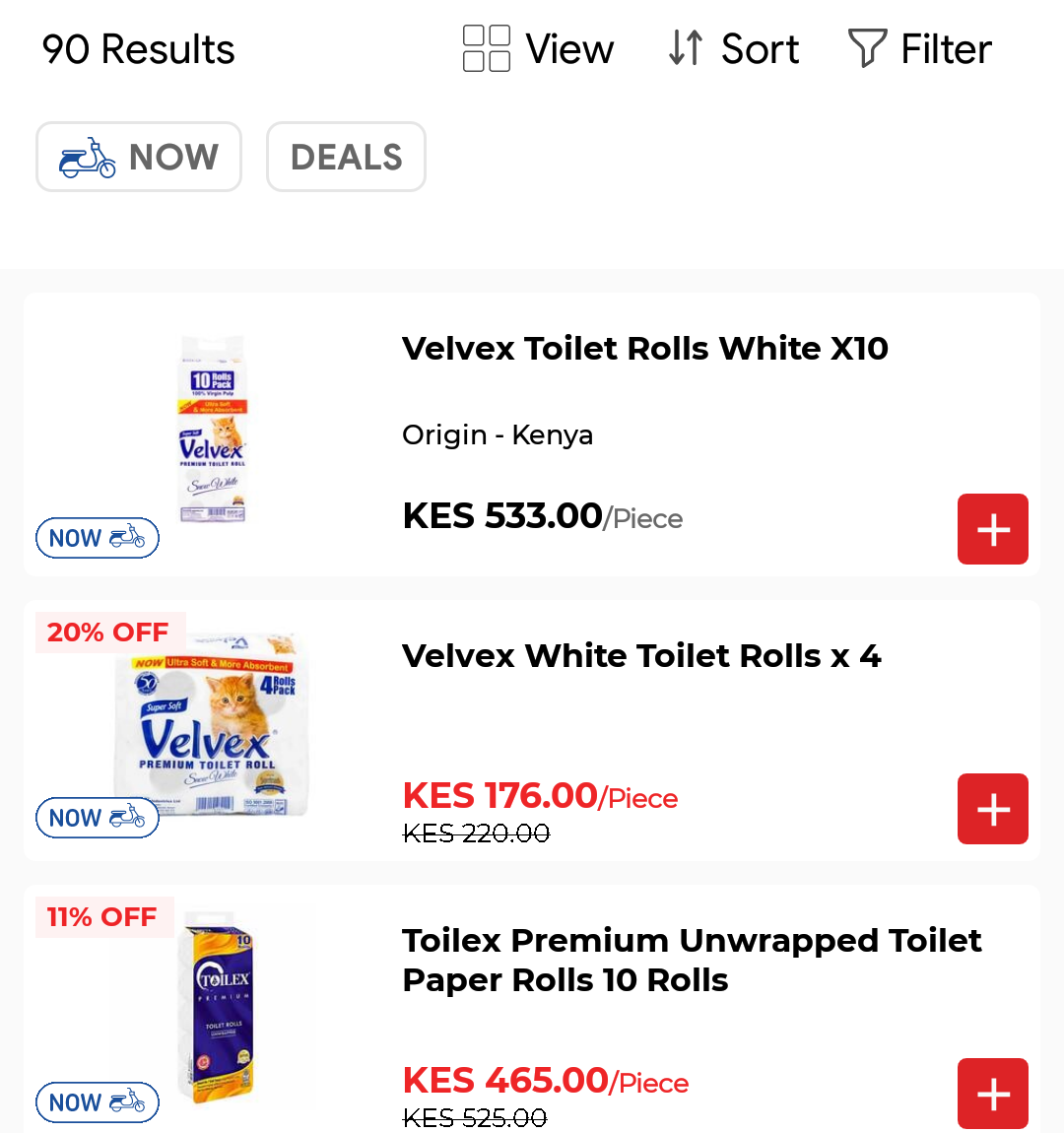1064x1133 pixels.
Task: Click the grid View icon
Action: 487,49
